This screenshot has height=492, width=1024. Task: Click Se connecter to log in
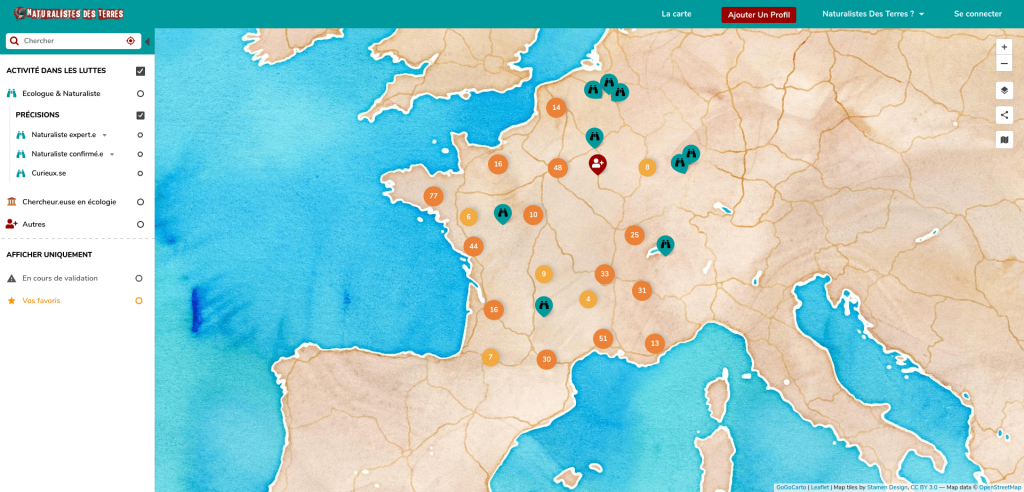point(977,14)
